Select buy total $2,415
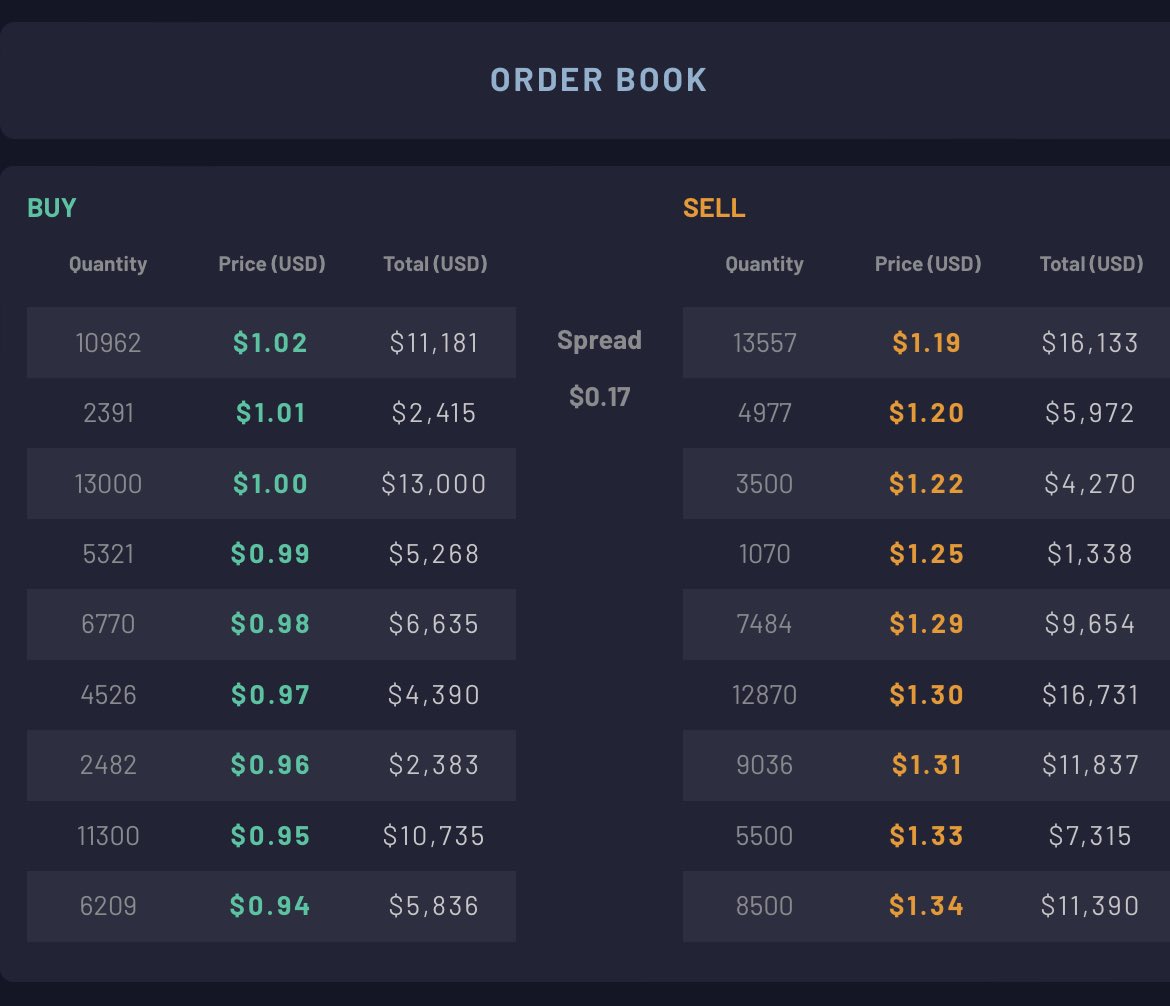The width and height of the screenshot is (1170, 1006). coord(434,413)
